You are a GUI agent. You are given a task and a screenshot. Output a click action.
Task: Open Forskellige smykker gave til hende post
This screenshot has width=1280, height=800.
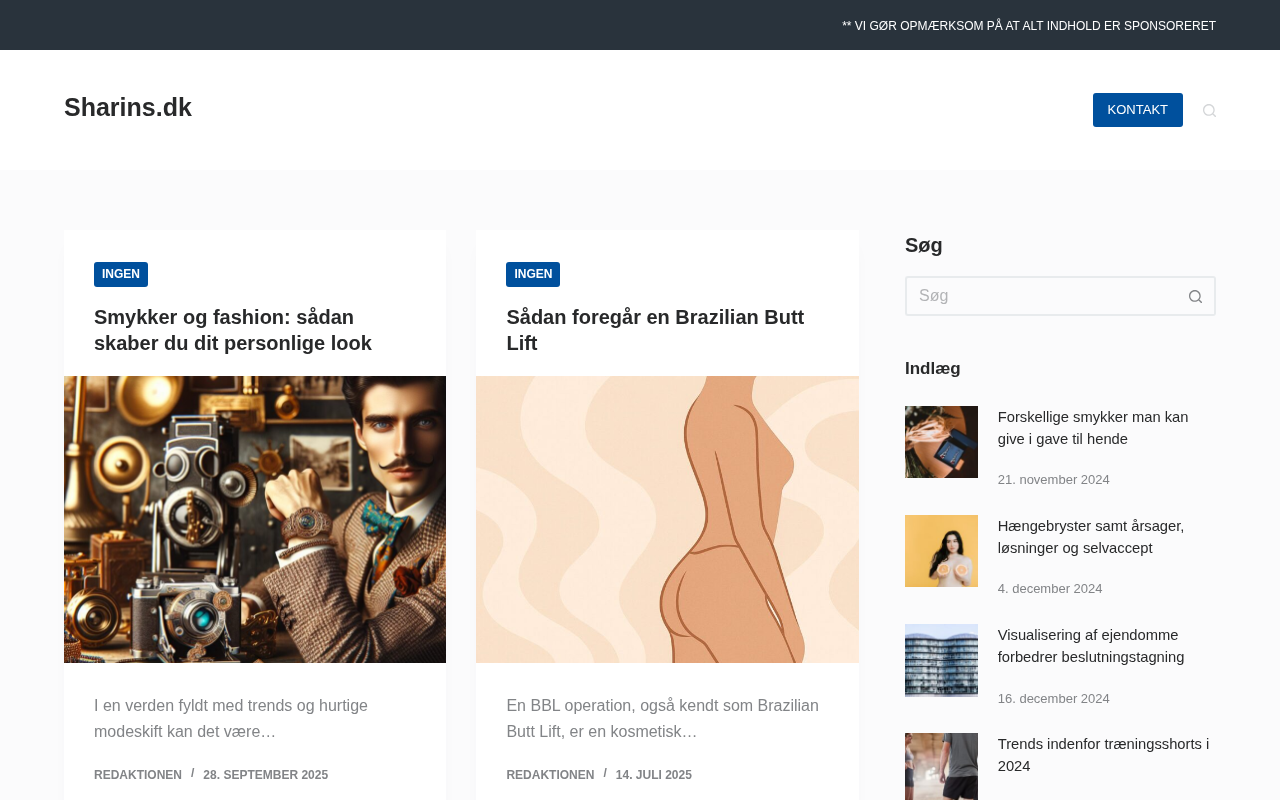(x=1093, y=428)
